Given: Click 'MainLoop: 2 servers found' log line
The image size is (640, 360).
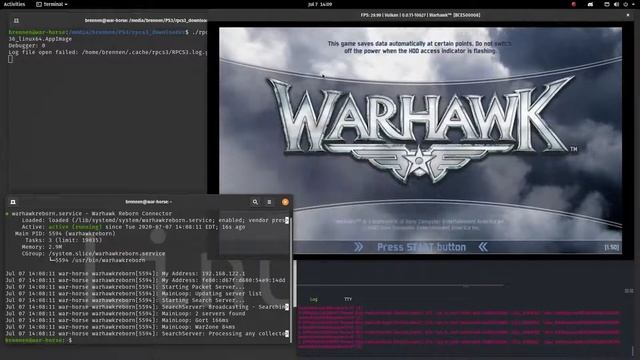Looking at the screenshot, I should [125, 313].
